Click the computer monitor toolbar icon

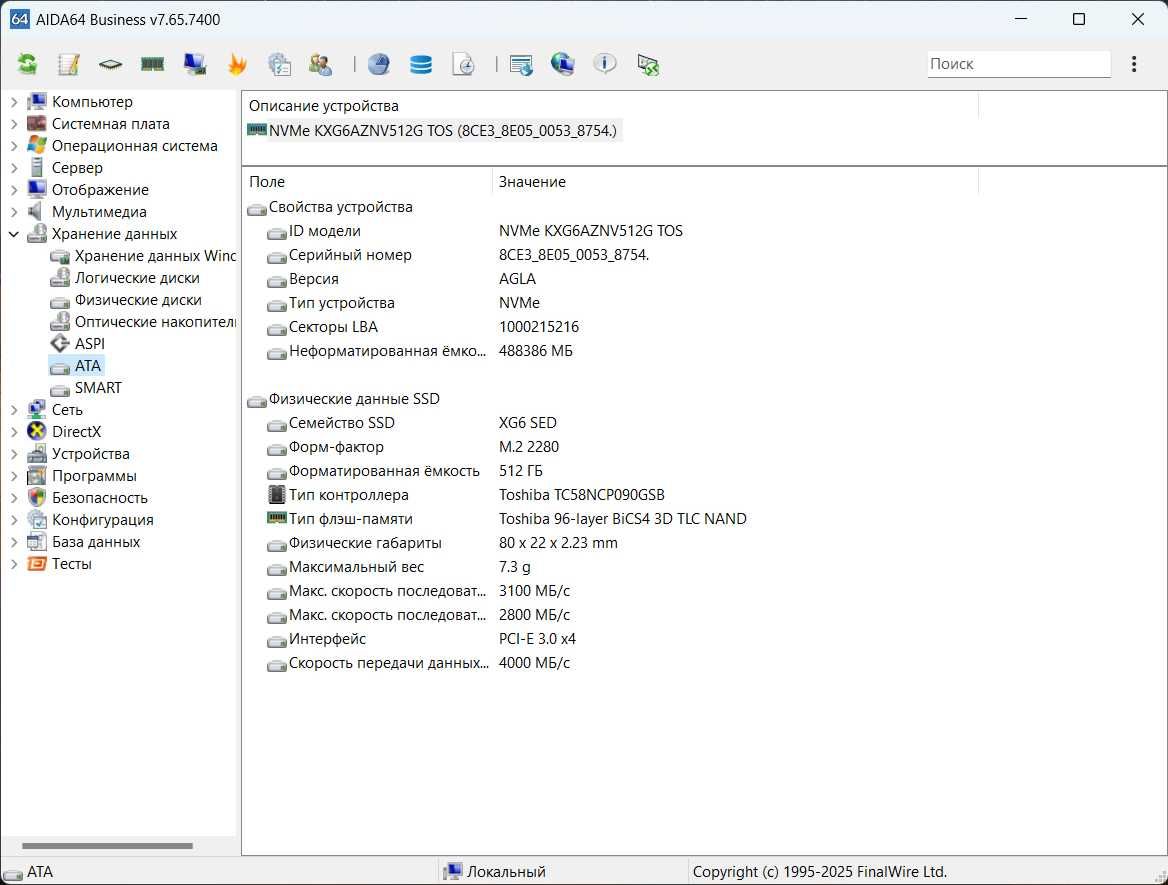click(194, 65)
